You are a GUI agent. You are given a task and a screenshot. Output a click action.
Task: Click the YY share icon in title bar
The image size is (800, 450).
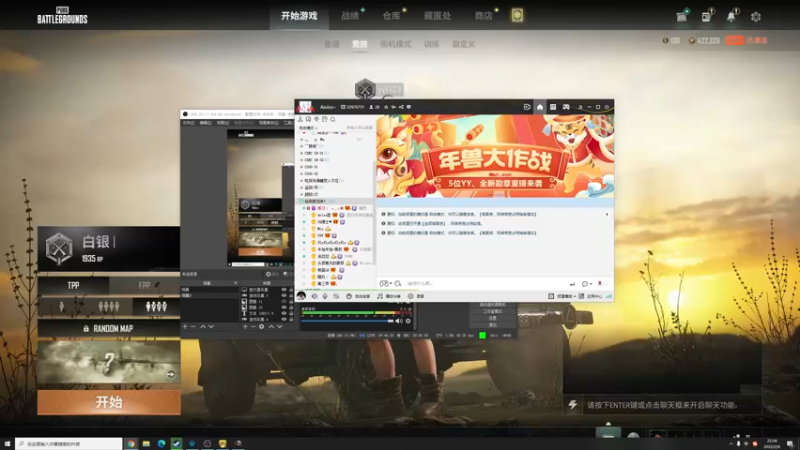(x=401, y=107)
